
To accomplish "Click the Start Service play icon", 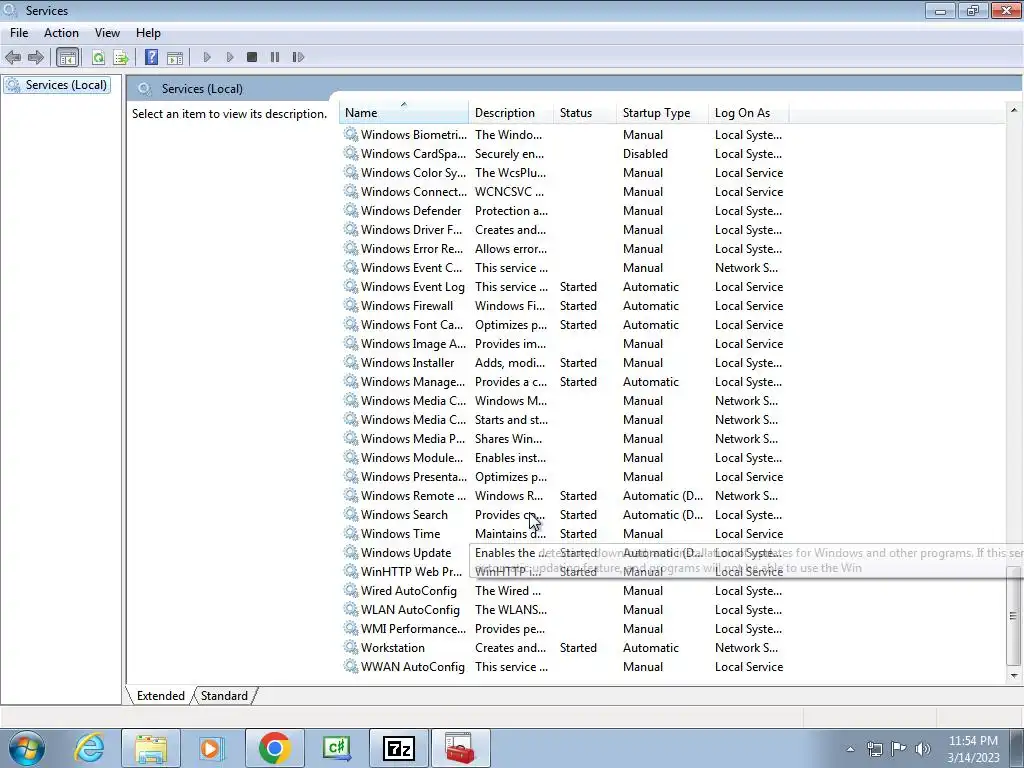I will (x=207, y=57).
